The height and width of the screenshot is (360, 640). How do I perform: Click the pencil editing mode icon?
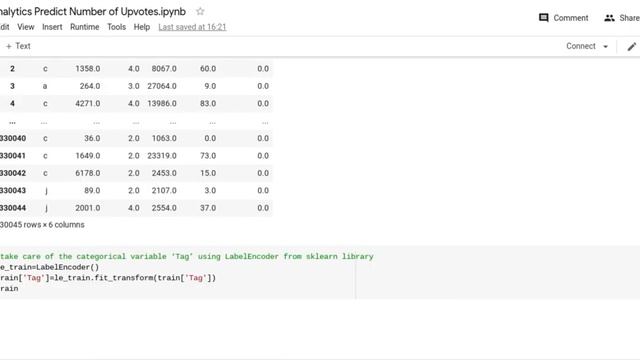click(x=631, y=47)
